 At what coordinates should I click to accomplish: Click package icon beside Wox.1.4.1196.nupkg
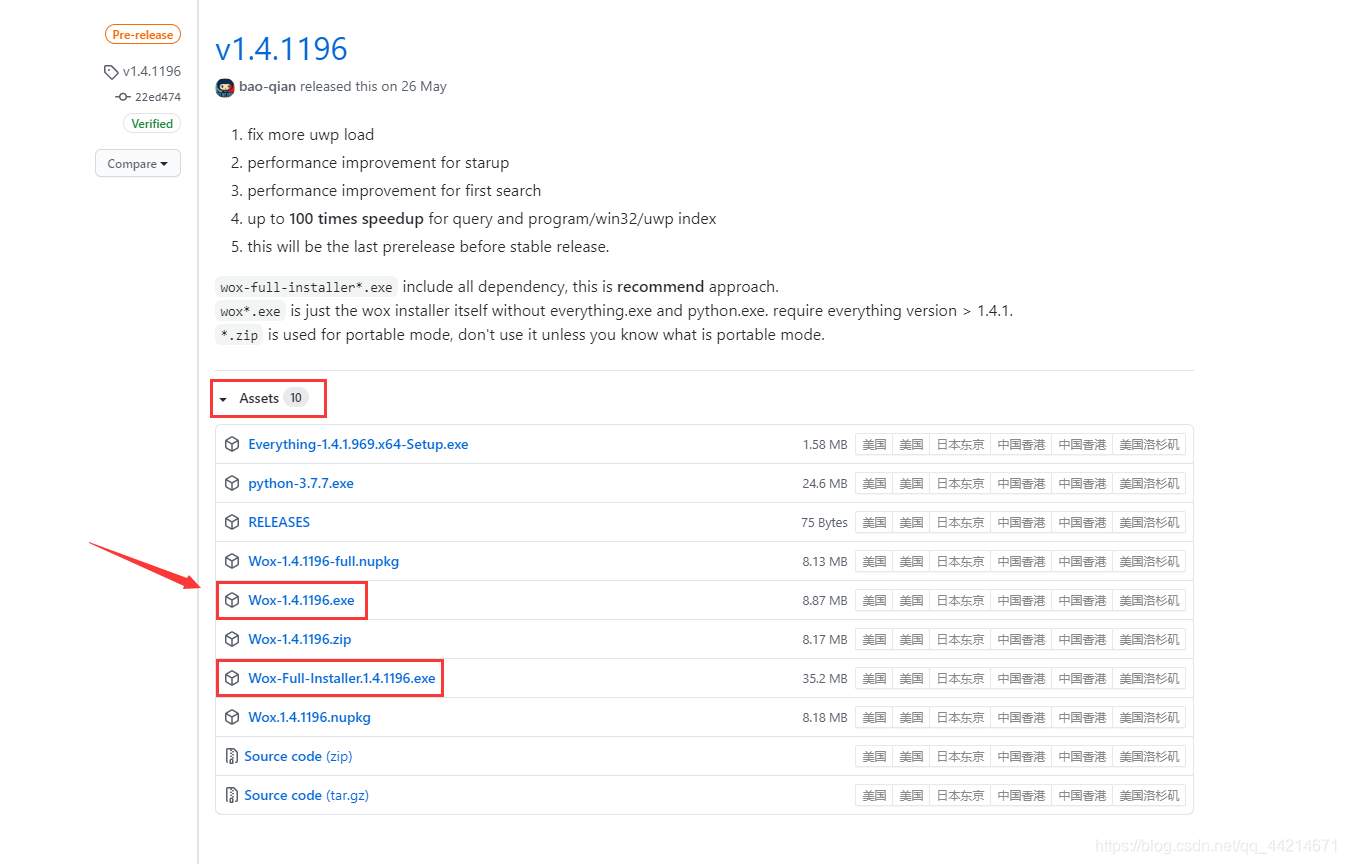232,717
